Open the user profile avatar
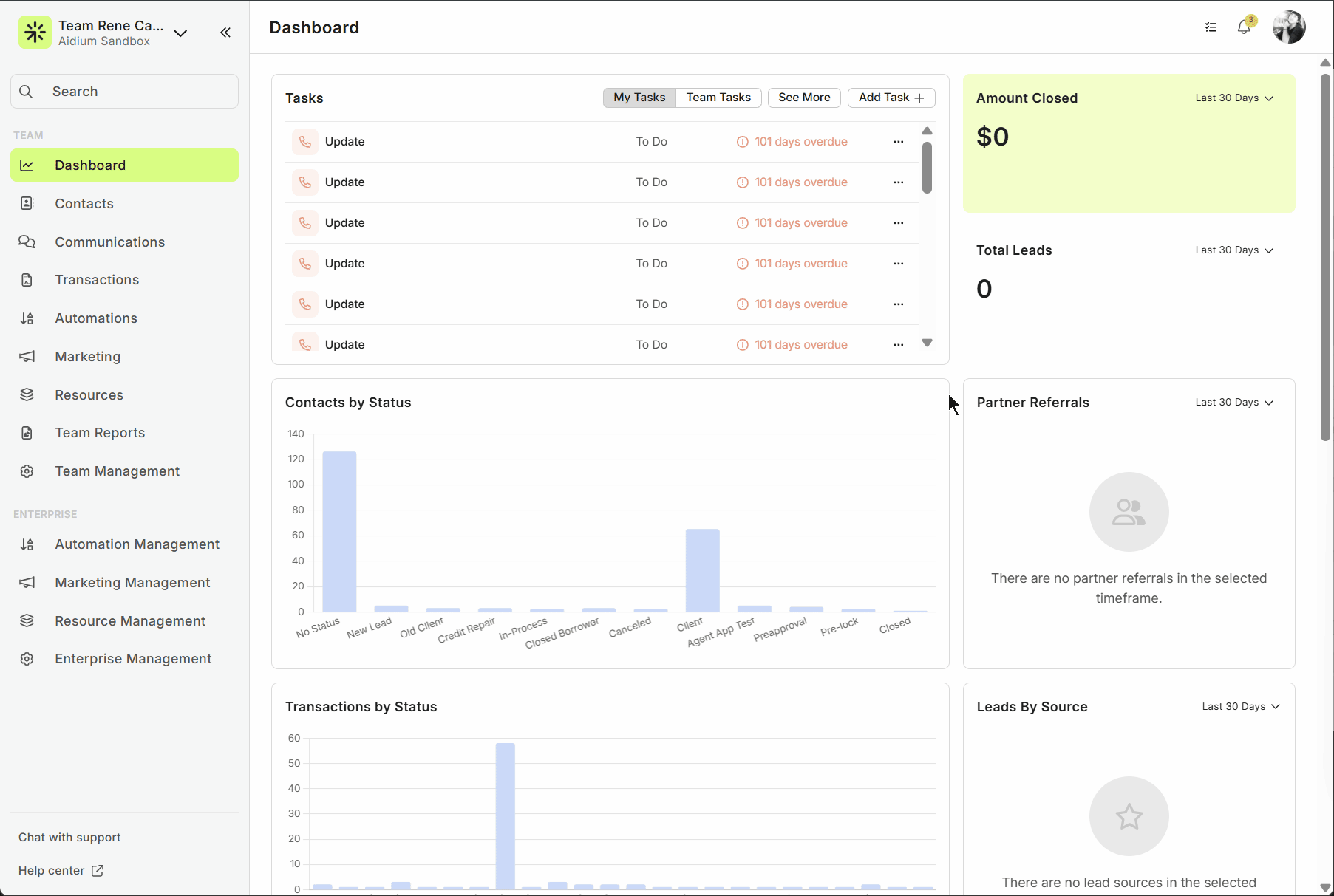Viewport: 1334px width, 896px height. [x=1288, y=27]
